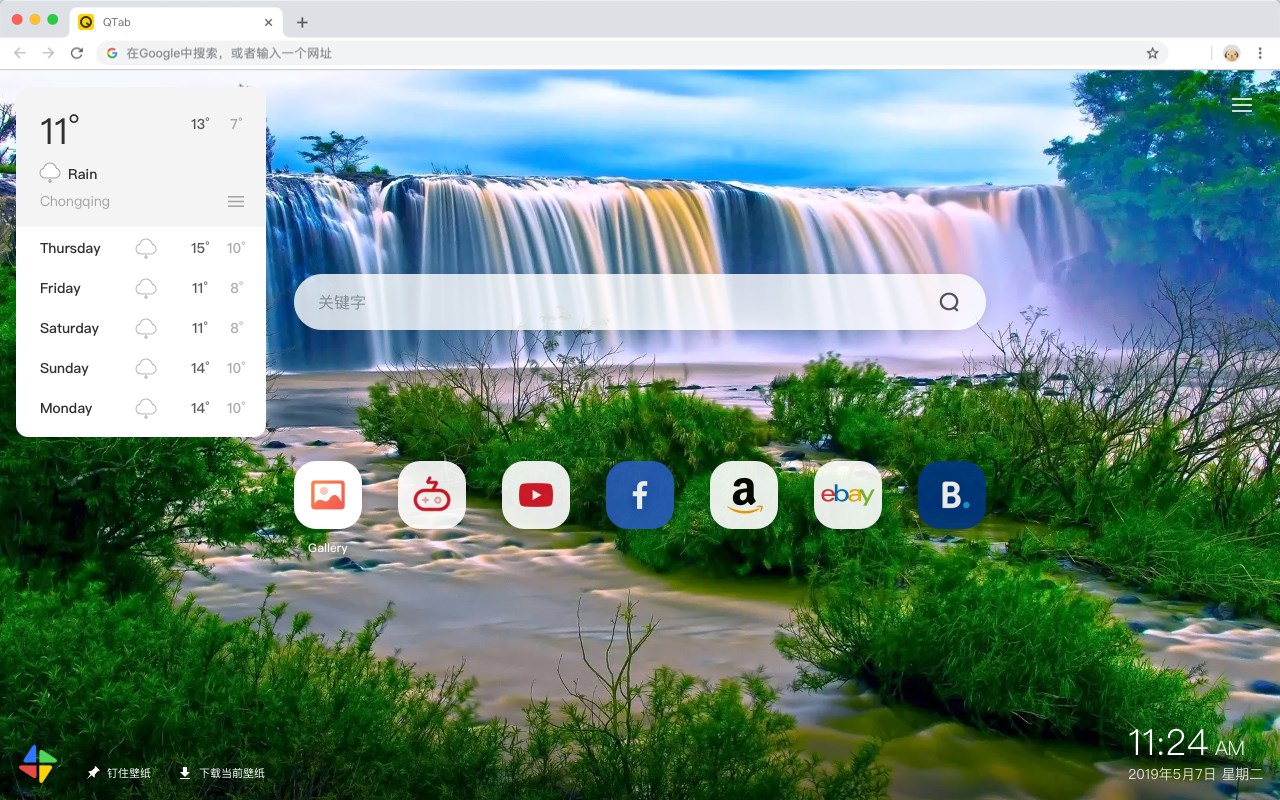Click the current temperature 11°
Image resolution: width=1280 pixels, height=800 pixels.
tap(59, 131)
